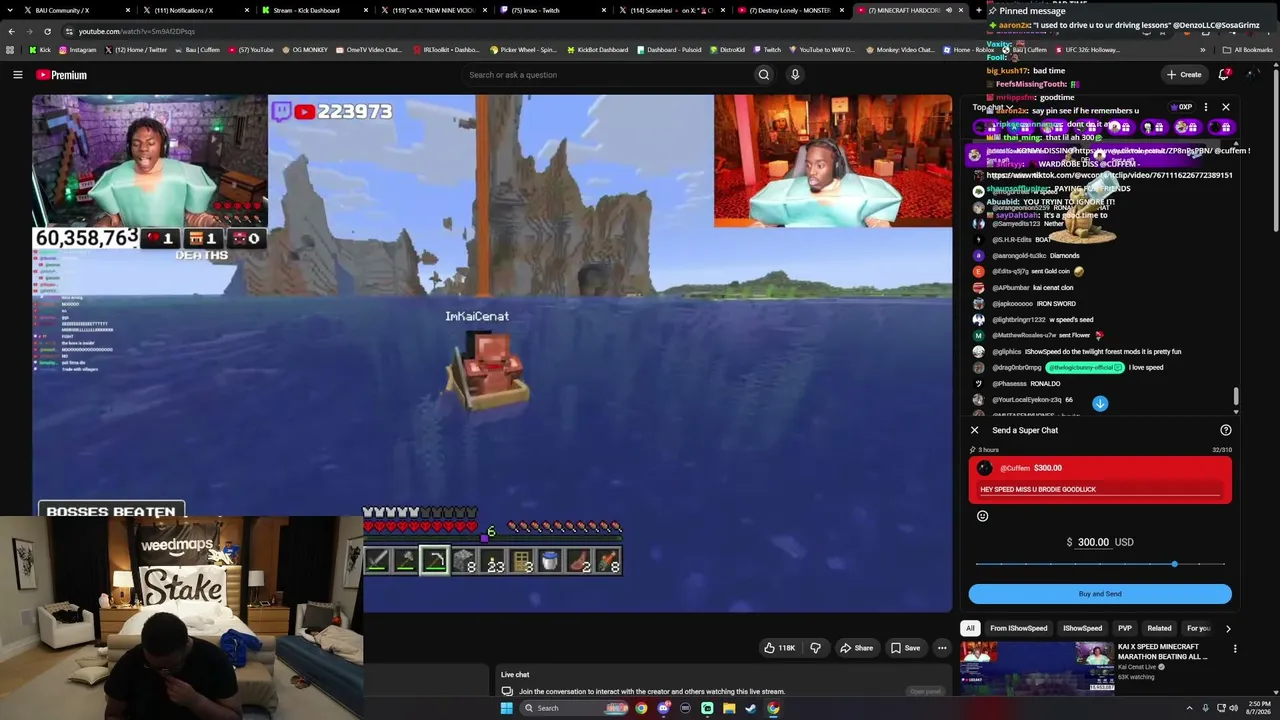Open the Twitch bookmark
Screen dimensions: 1280x720
768,50
